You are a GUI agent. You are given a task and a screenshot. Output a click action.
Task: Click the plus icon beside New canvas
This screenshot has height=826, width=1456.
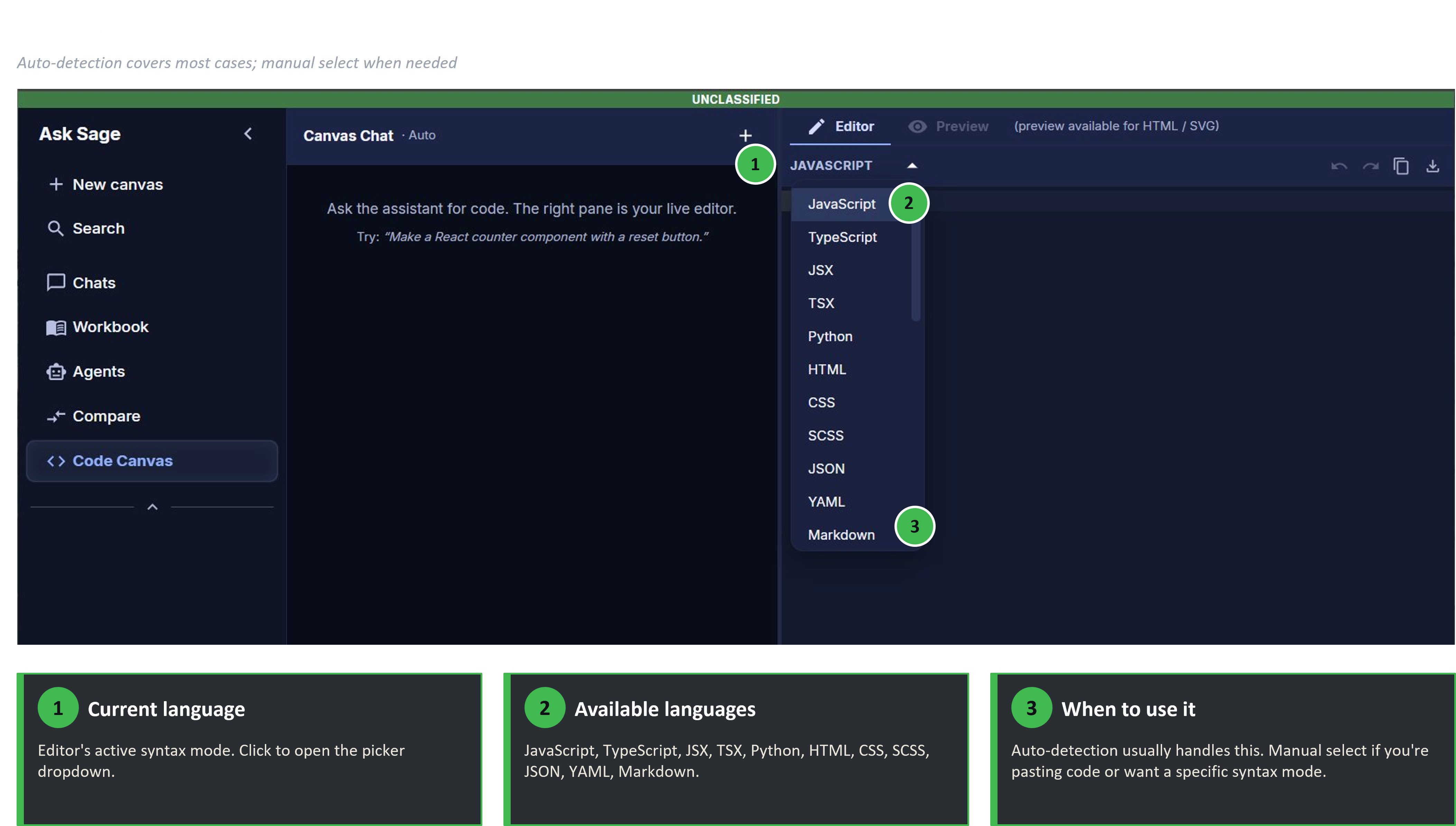[x=56, y=184]
